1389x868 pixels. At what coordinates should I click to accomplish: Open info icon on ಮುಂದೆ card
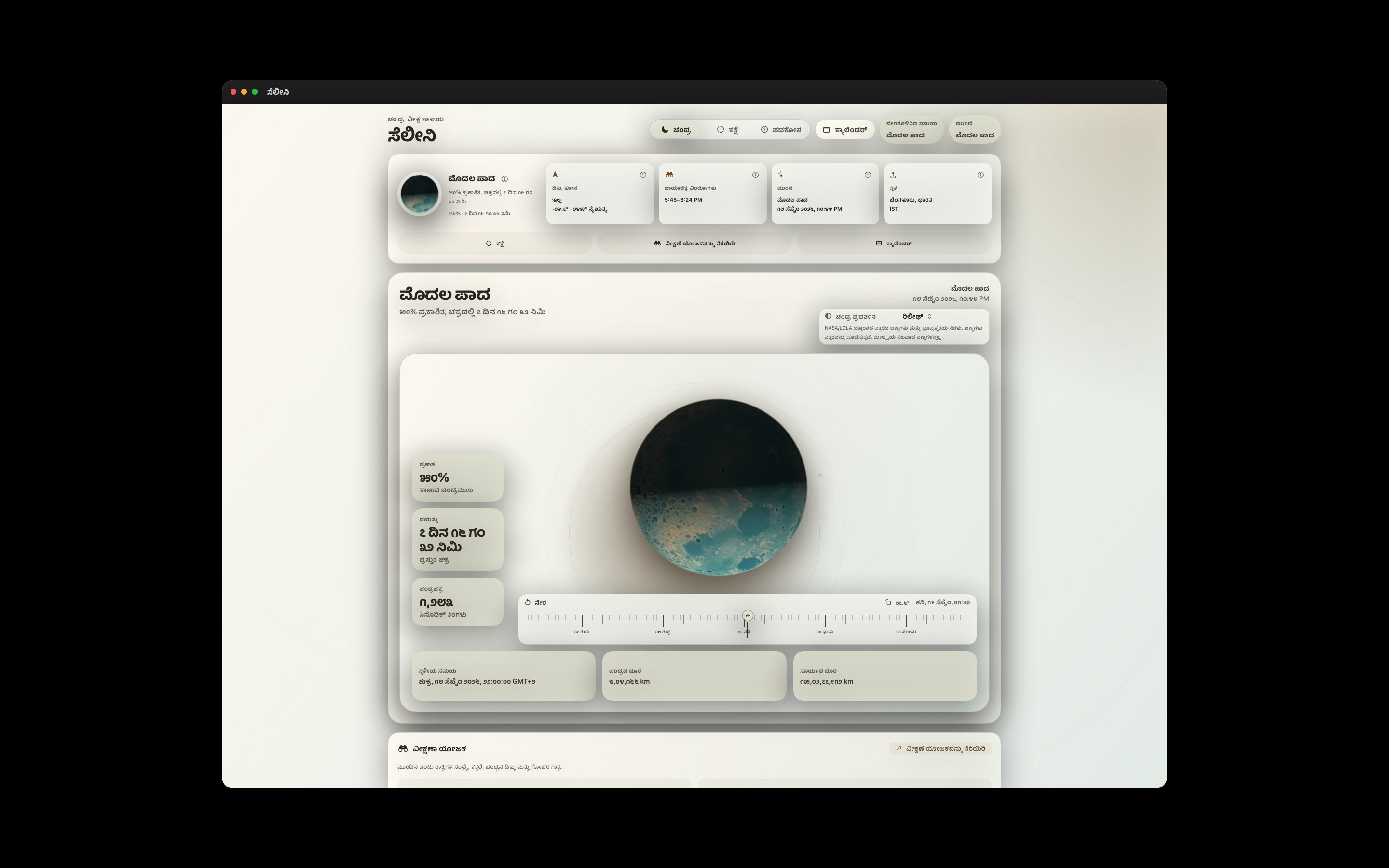pyautogui.click(x=868, y=175)
